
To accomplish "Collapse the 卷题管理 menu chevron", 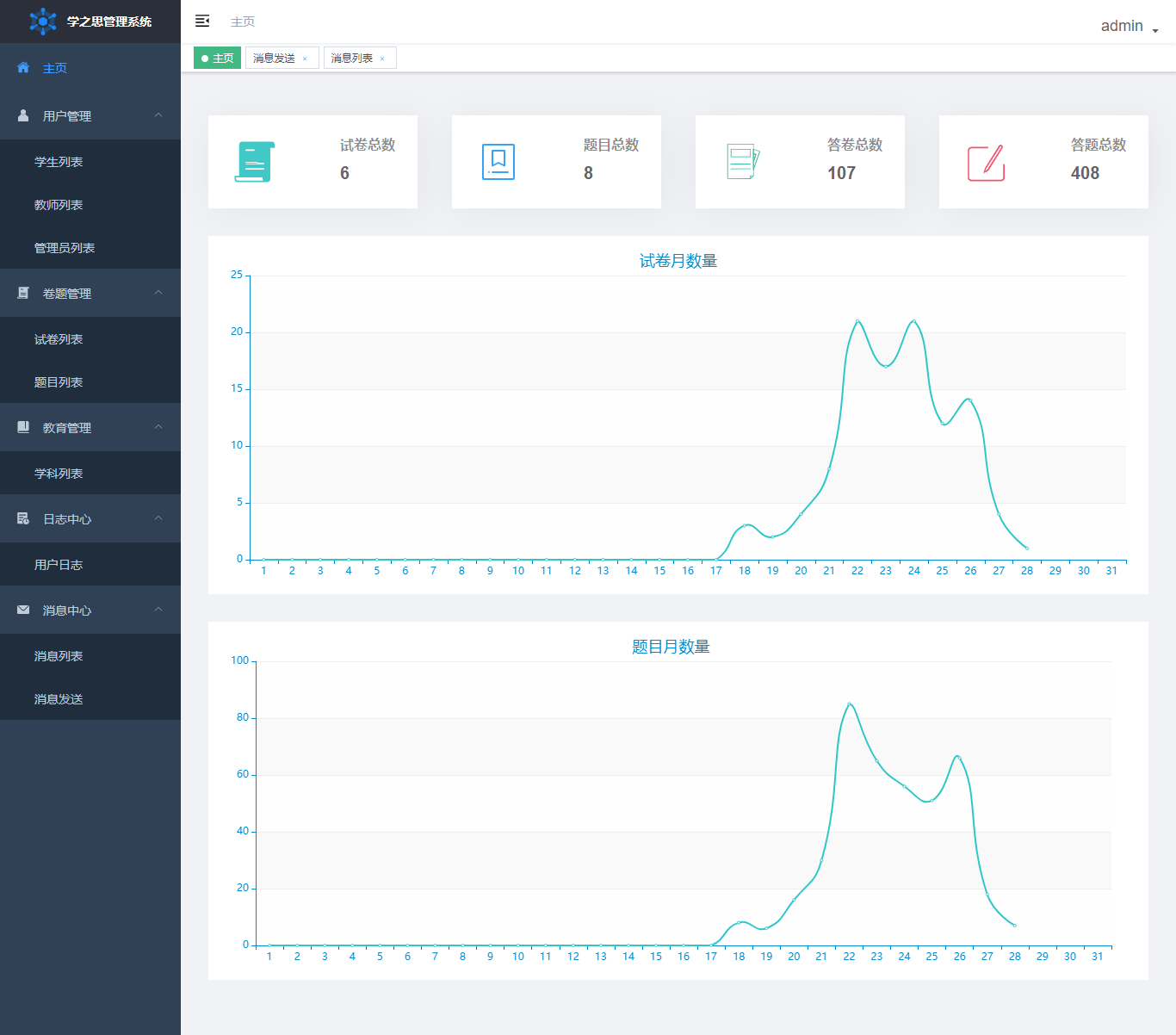I will [x=158, y=293].
